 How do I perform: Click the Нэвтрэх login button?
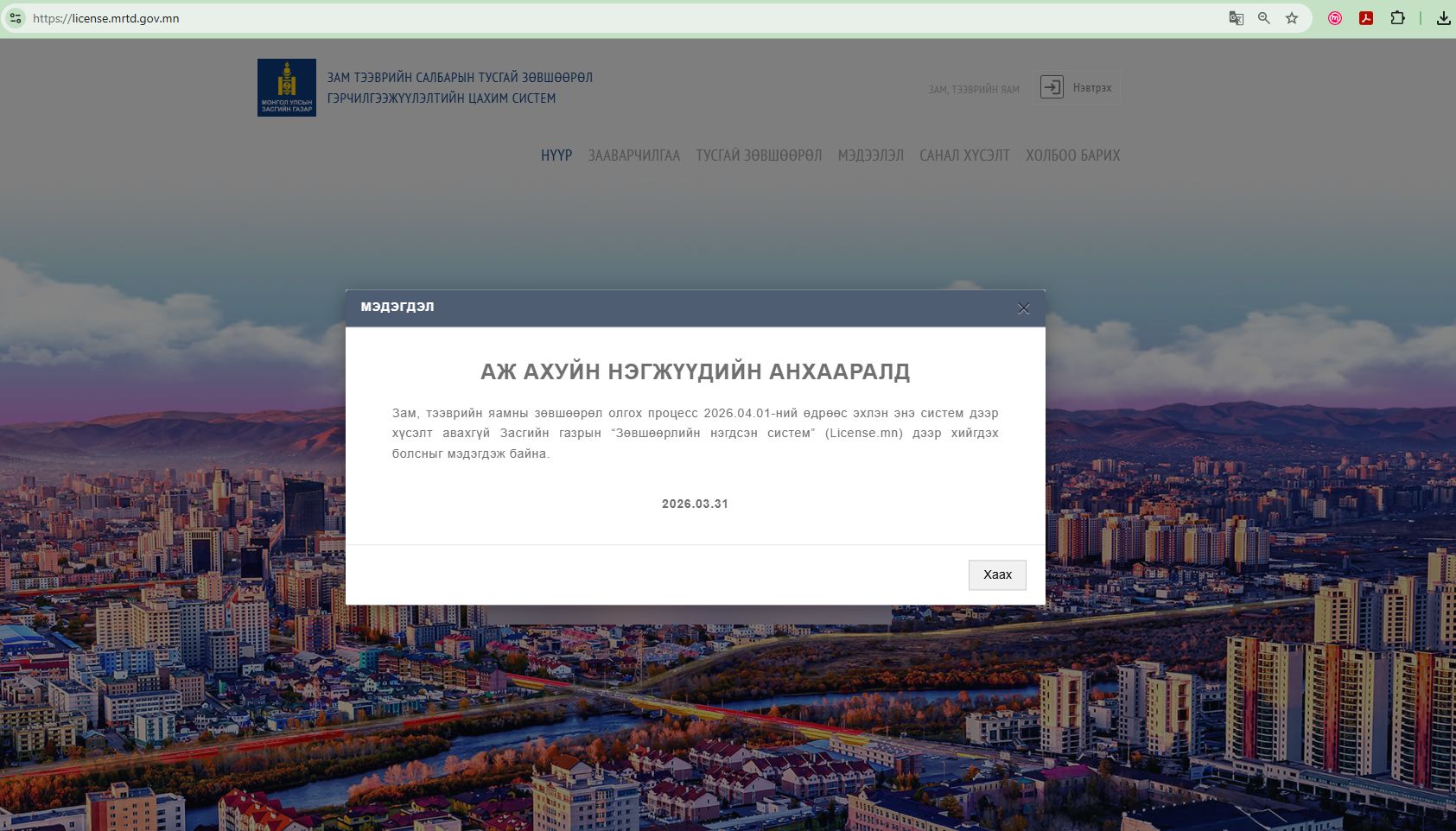[1076, 87]
